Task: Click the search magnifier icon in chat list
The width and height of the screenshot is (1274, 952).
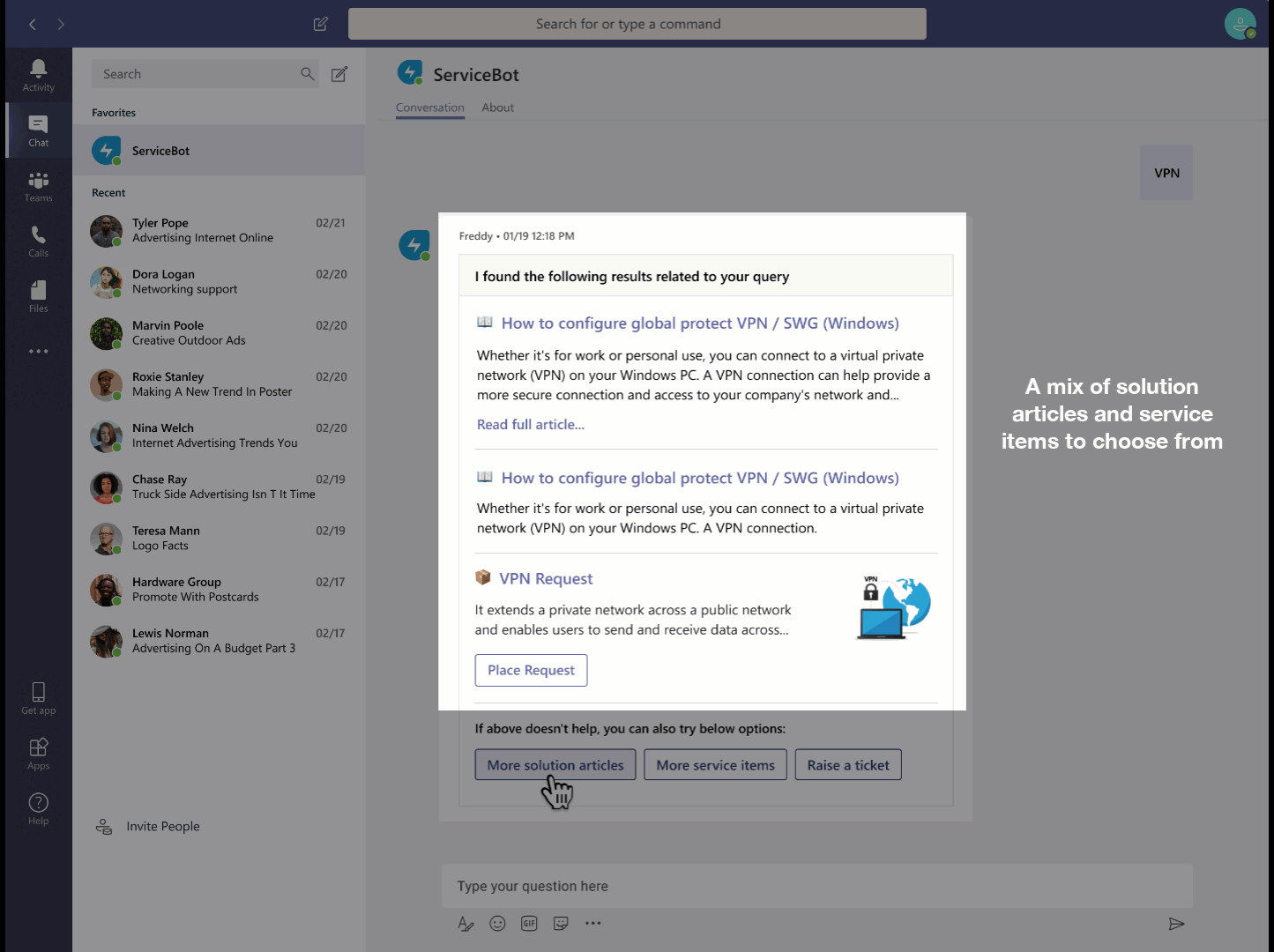Action: coord(307,74)
